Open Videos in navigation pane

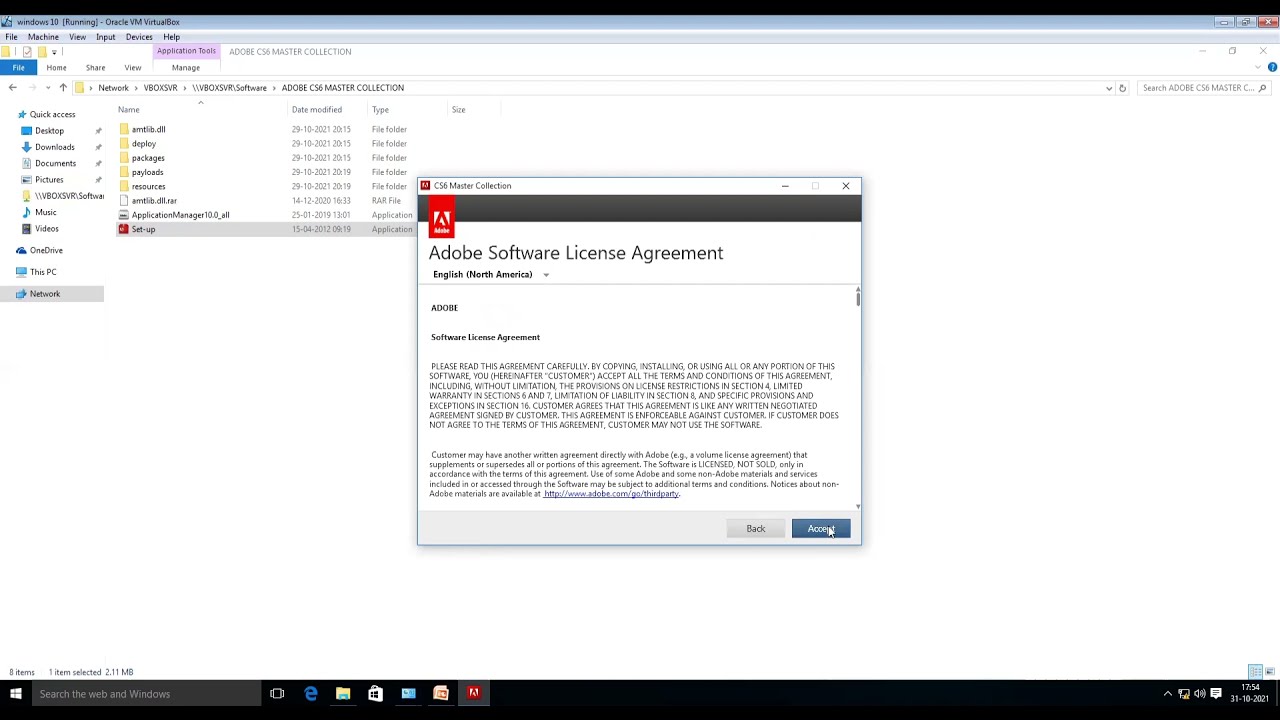(46, 229)
